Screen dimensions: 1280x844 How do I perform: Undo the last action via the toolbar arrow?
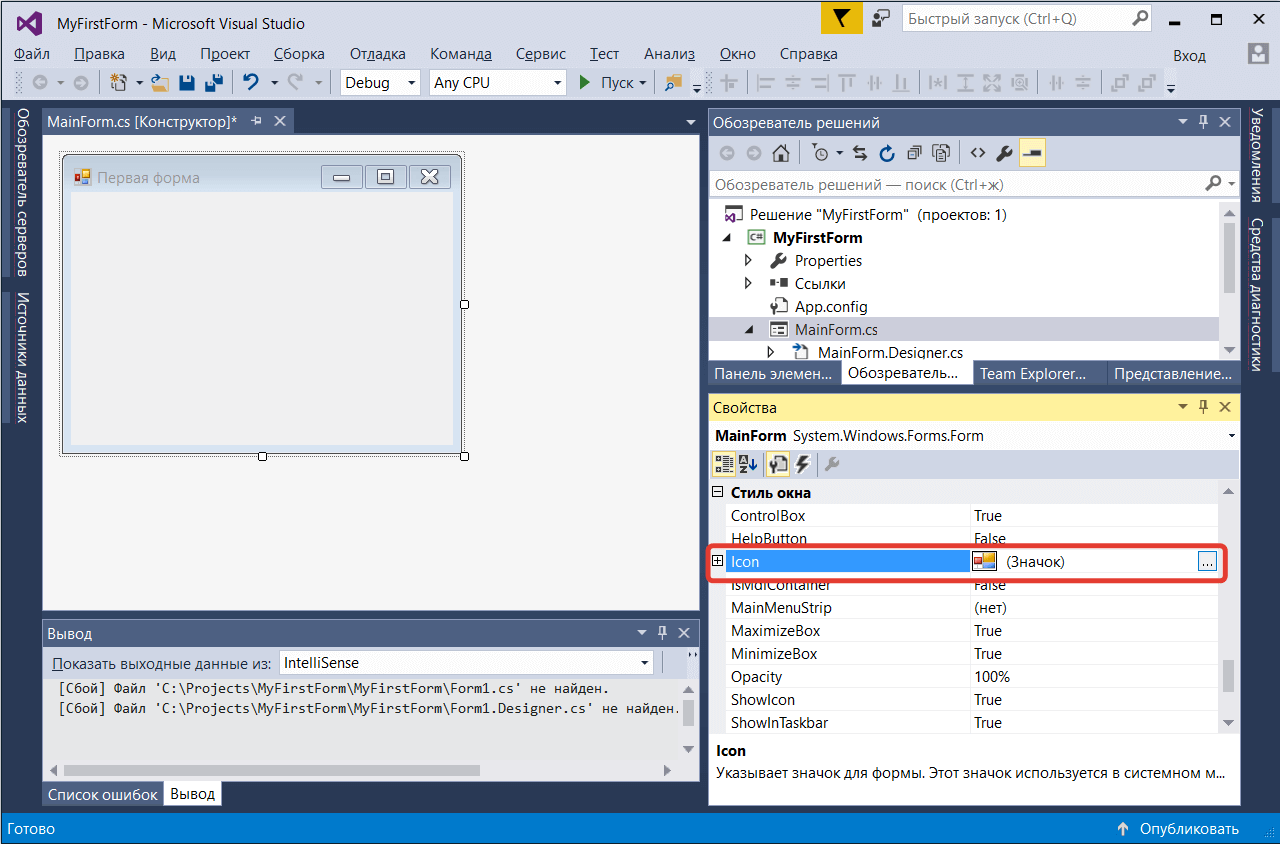(251, 83)
